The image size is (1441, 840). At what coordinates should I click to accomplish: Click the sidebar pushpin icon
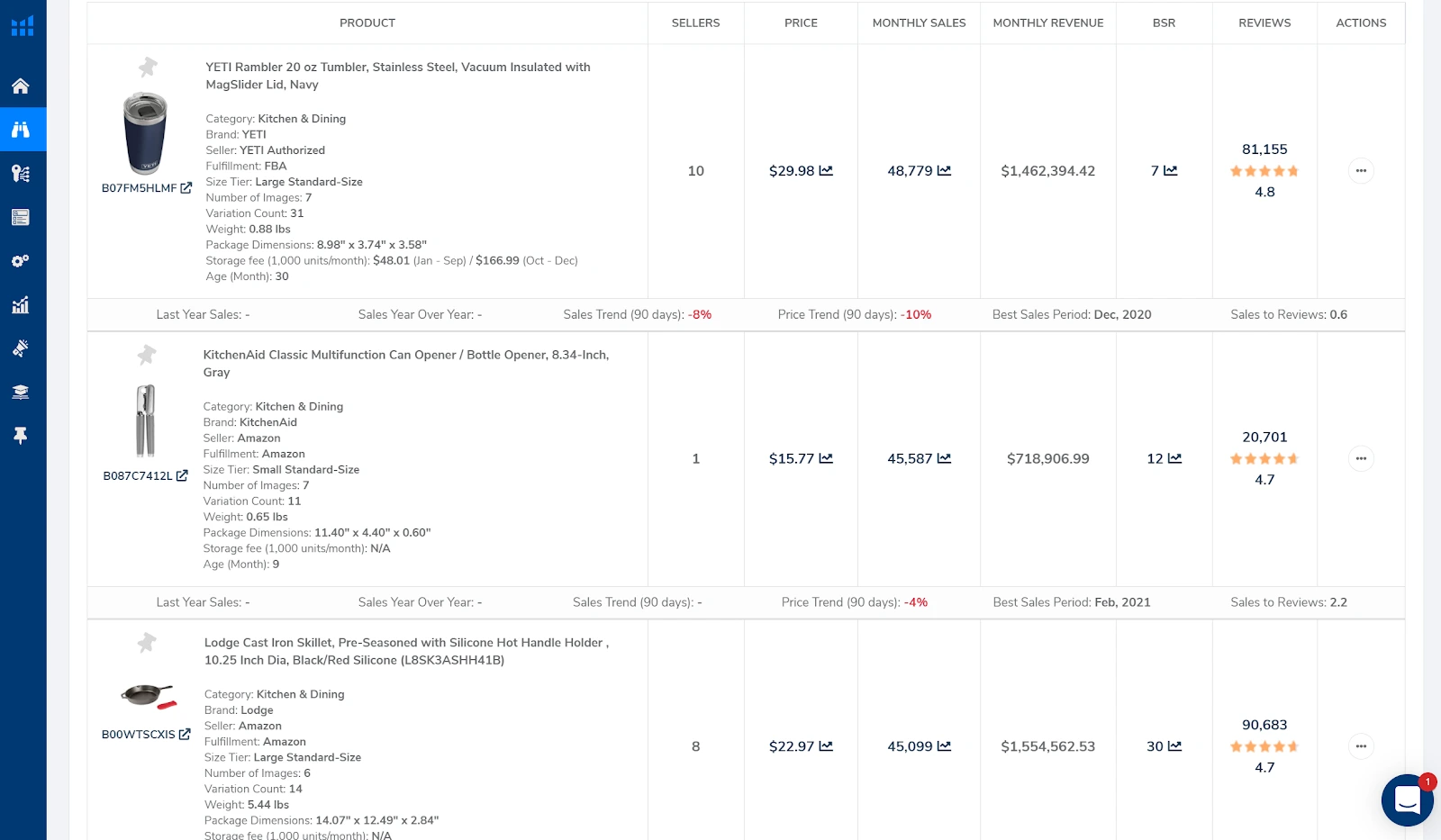click(21, 436)
